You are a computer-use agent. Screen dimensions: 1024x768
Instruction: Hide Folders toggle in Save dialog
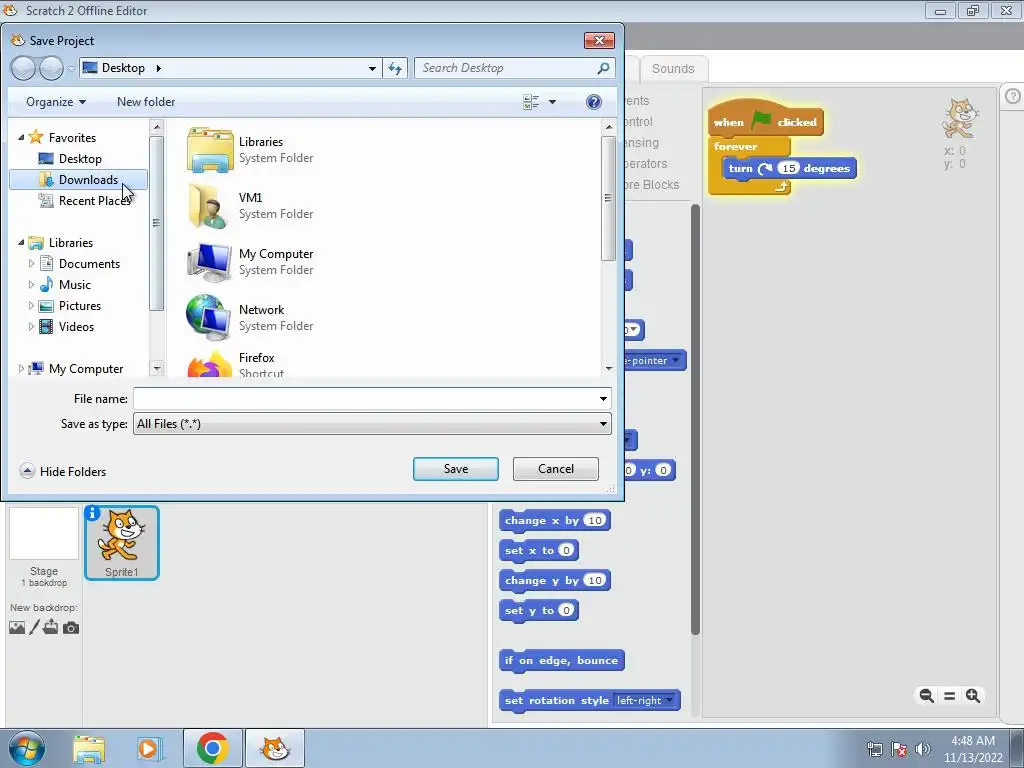pyautogui.click(x=63, y=472)
